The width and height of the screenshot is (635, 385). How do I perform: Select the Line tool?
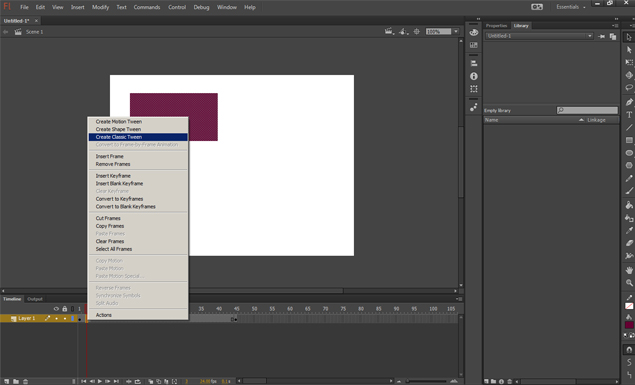[x=629, y=128]
